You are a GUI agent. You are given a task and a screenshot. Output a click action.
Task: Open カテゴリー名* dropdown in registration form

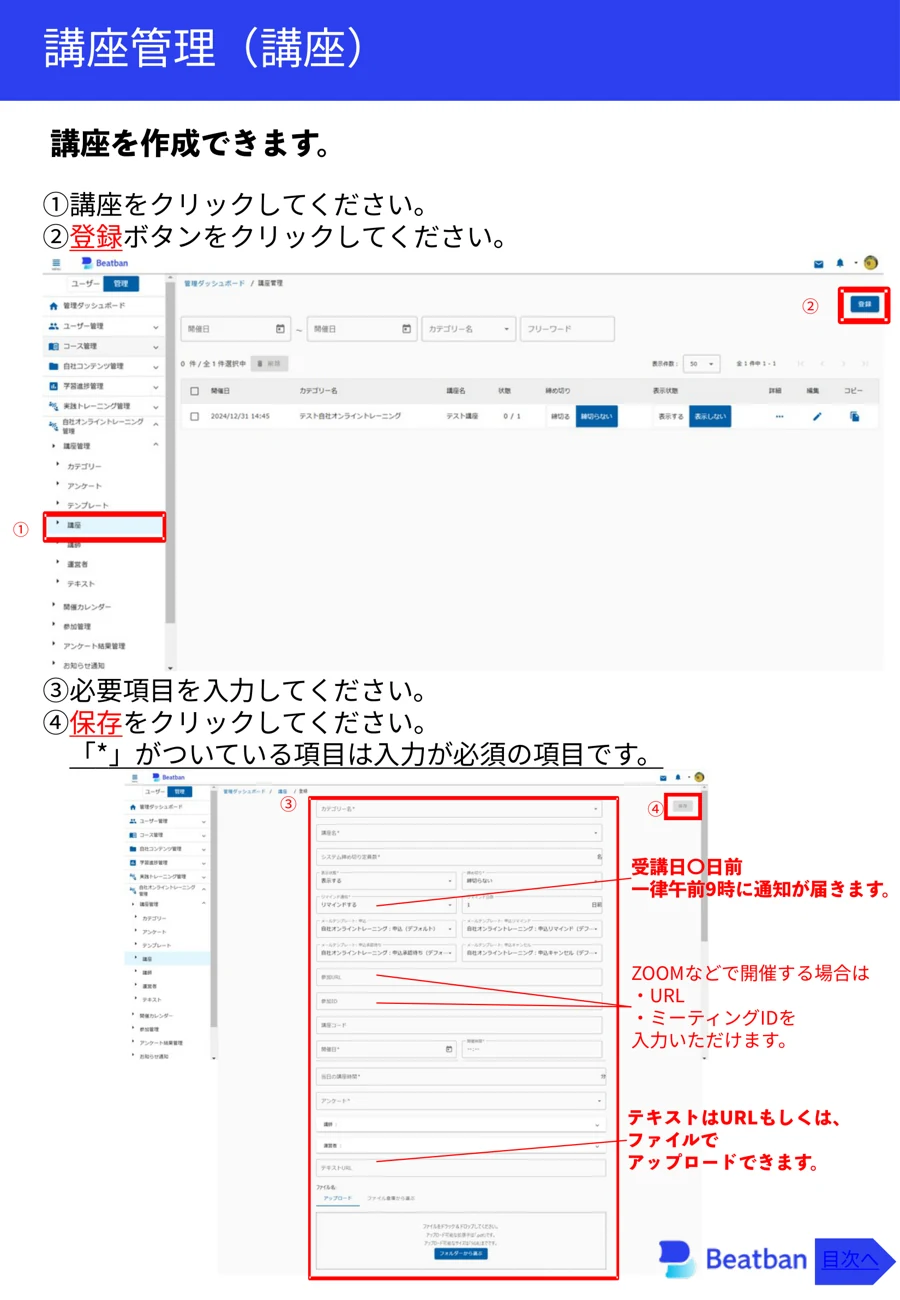pyautogui.click(x=459, y=808)
